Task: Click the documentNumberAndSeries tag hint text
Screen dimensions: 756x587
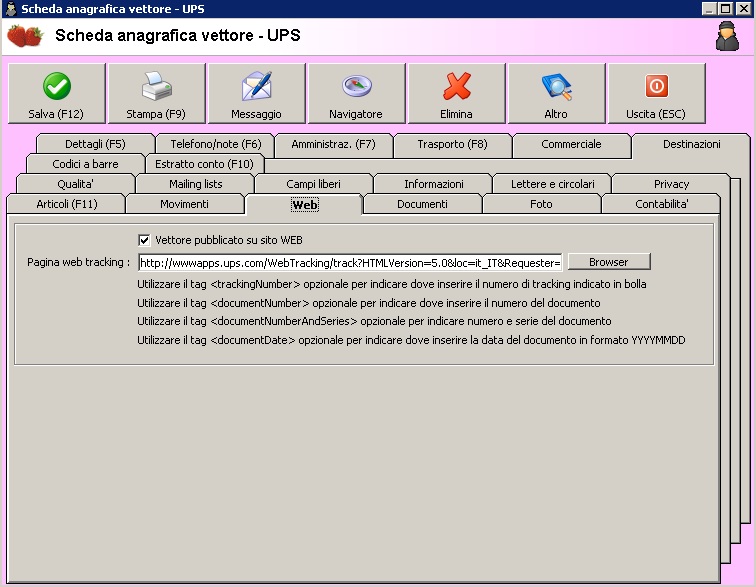Action: [x=374, y=321]
